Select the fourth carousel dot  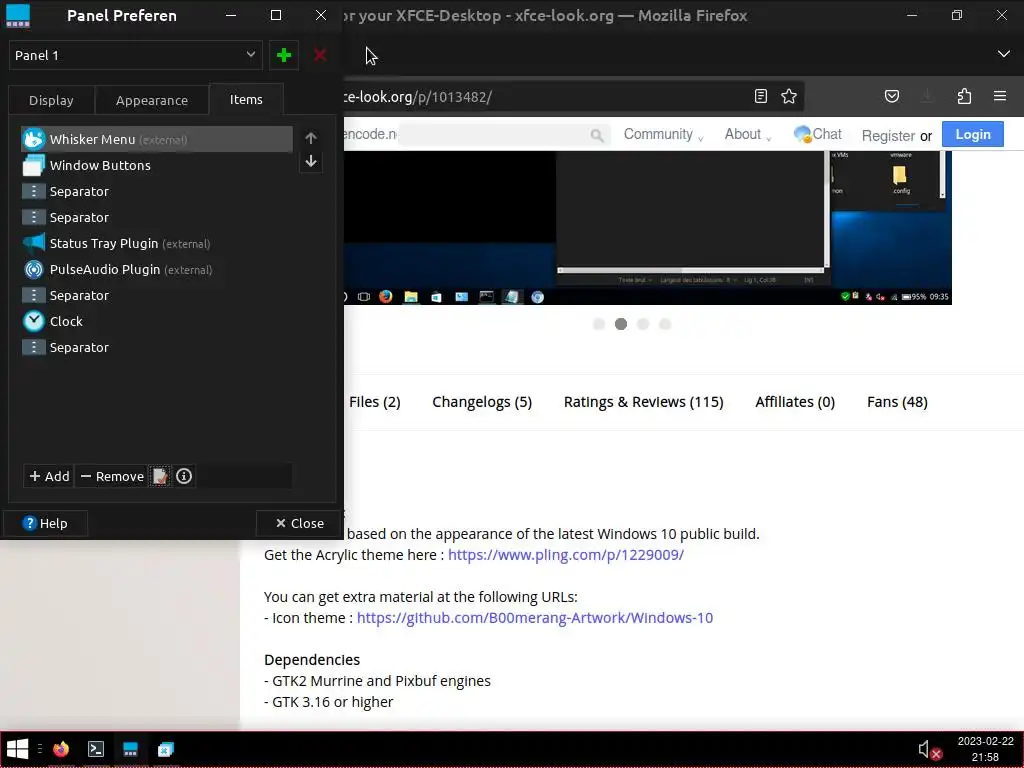665,324
